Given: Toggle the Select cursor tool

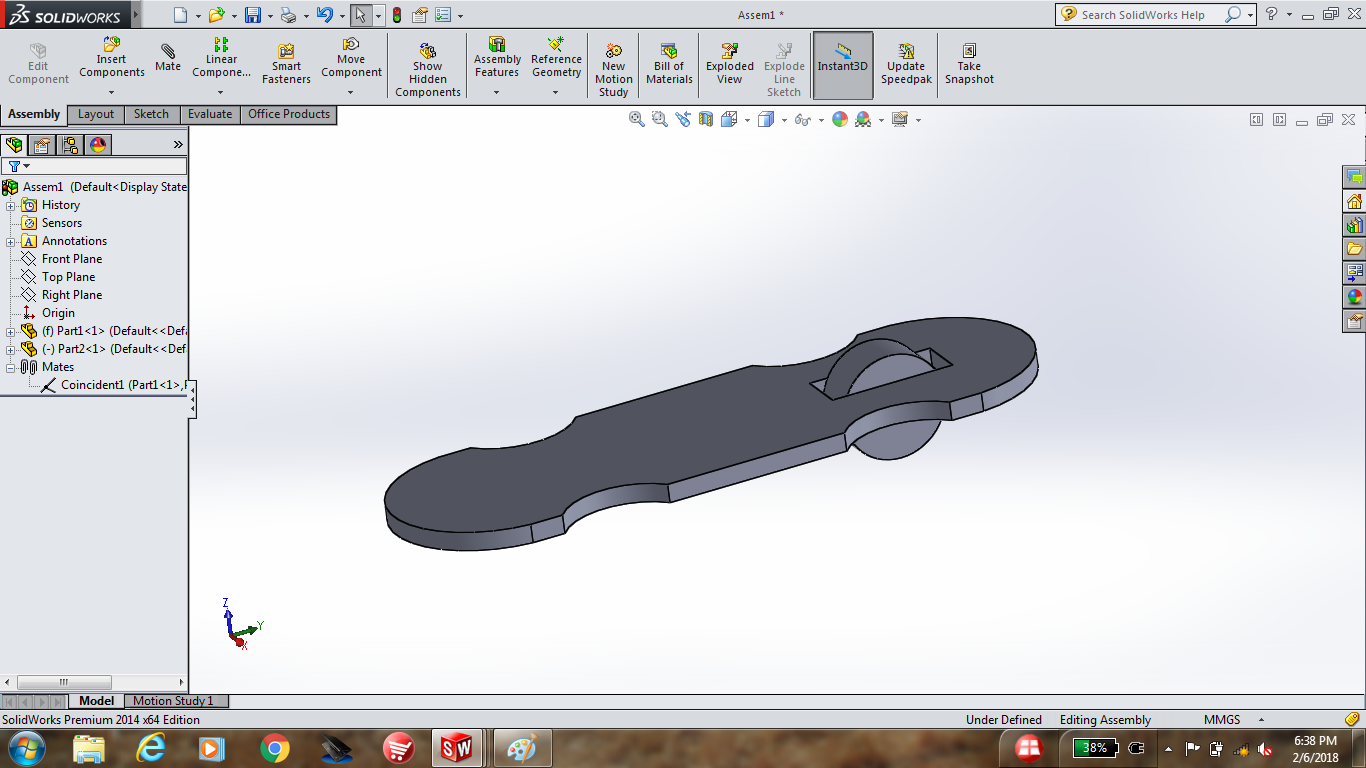Looking at the screenshot, I should click(360, 15).
